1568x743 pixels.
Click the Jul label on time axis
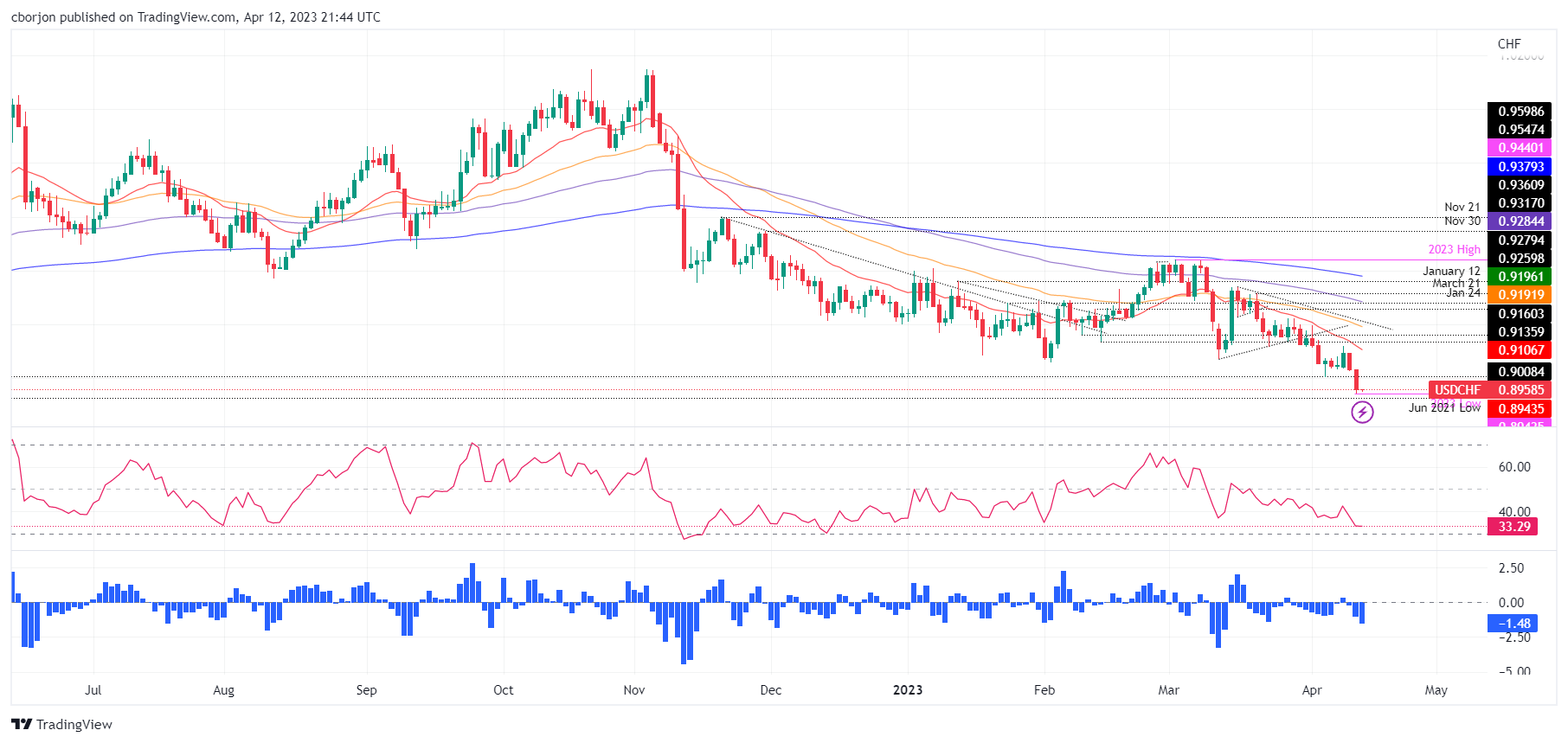(x=93, y=690)
